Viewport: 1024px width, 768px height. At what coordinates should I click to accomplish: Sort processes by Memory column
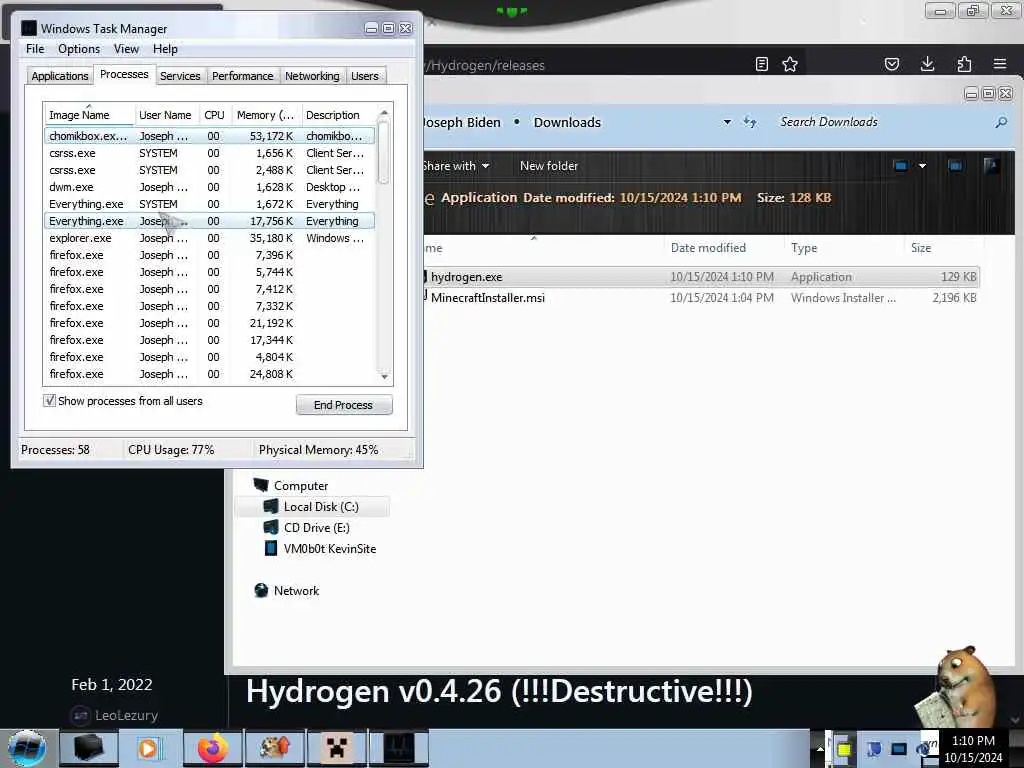(266, 115)
